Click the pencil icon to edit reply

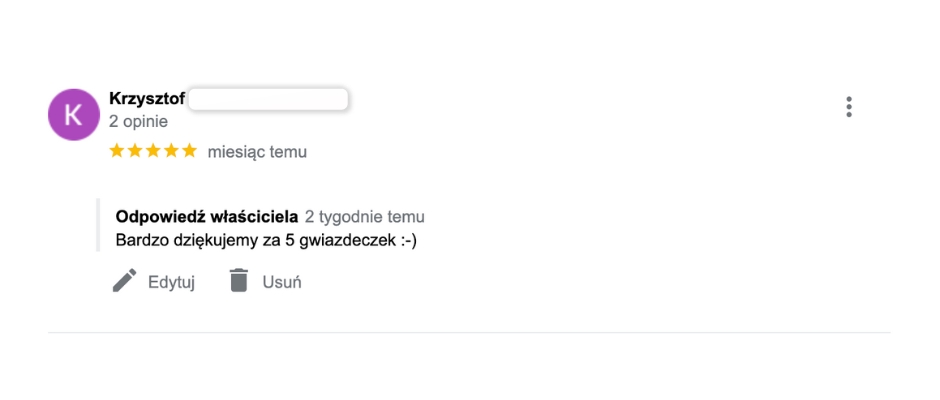click(125, 281)
